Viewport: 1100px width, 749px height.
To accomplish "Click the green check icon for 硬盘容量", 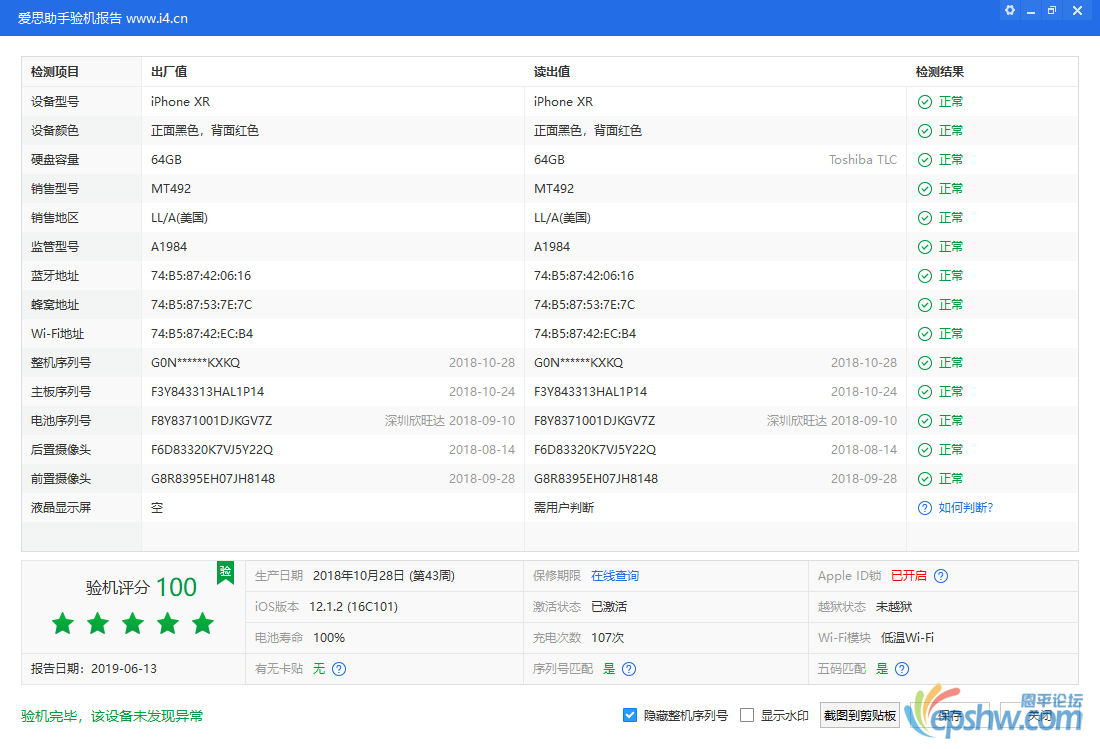I will click(x=925, y=160).
